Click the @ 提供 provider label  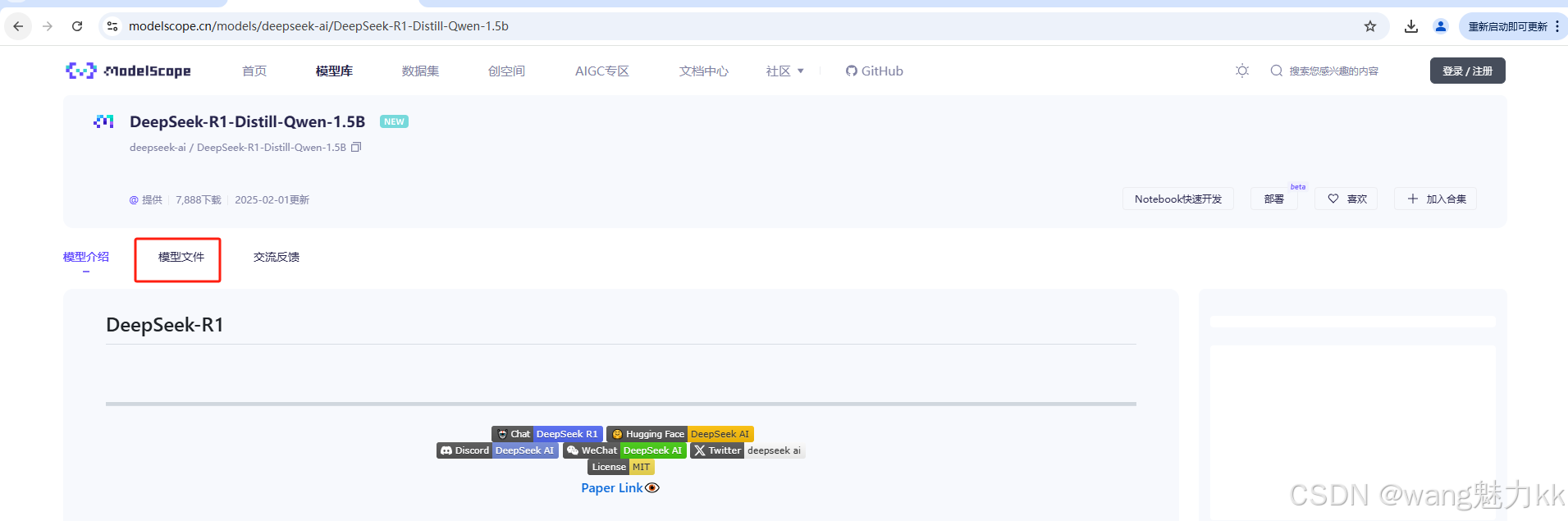click(x=146, y=199)
